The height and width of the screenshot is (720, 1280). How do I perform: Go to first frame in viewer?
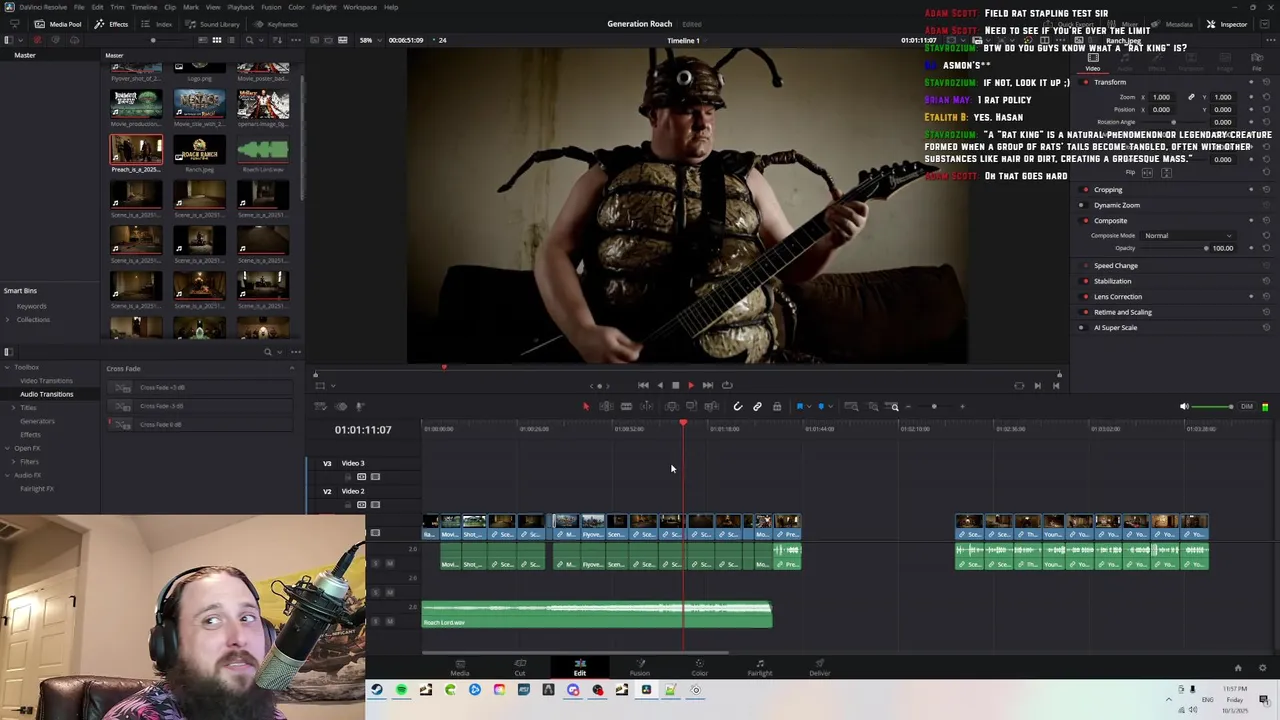643,385
